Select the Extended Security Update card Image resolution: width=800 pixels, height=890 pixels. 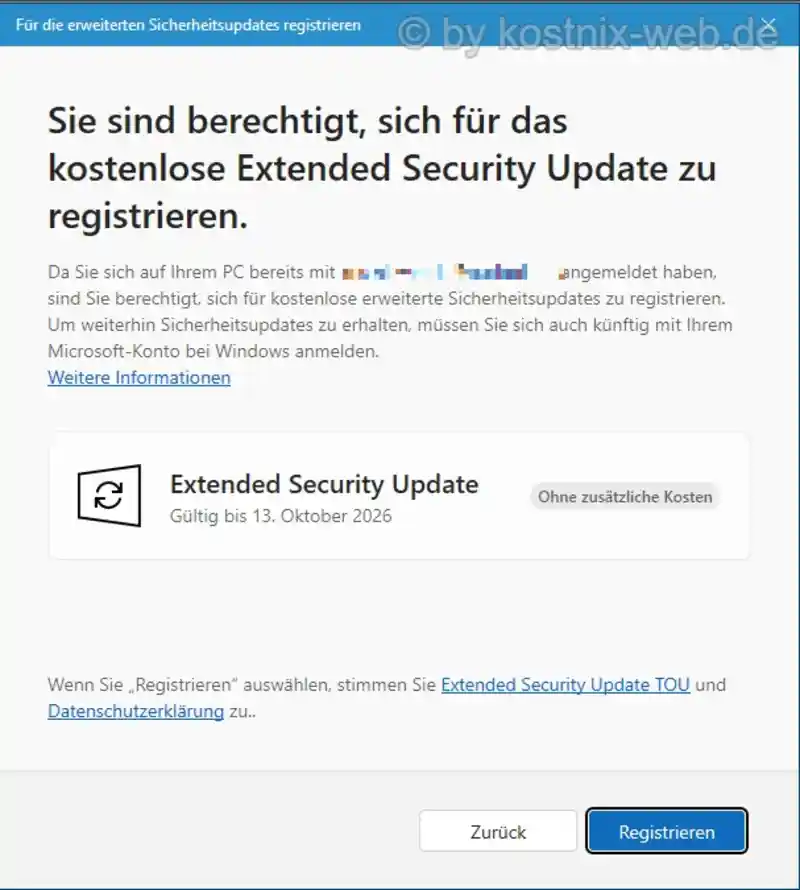click(400, 497)
